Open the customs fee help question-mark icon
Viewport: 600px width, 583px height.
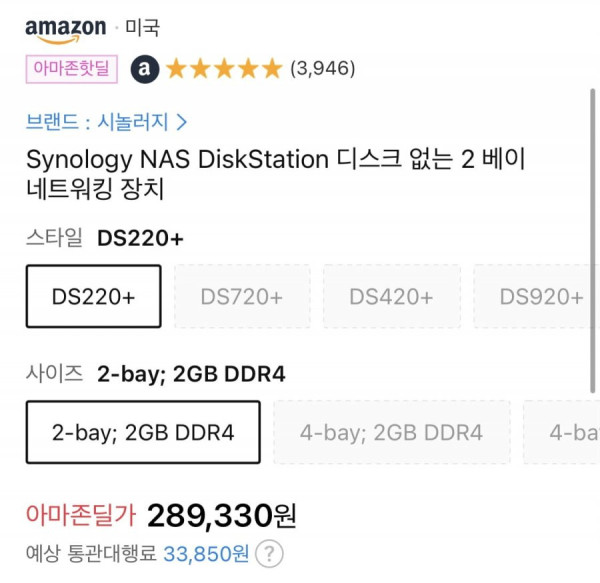point(269,554)
